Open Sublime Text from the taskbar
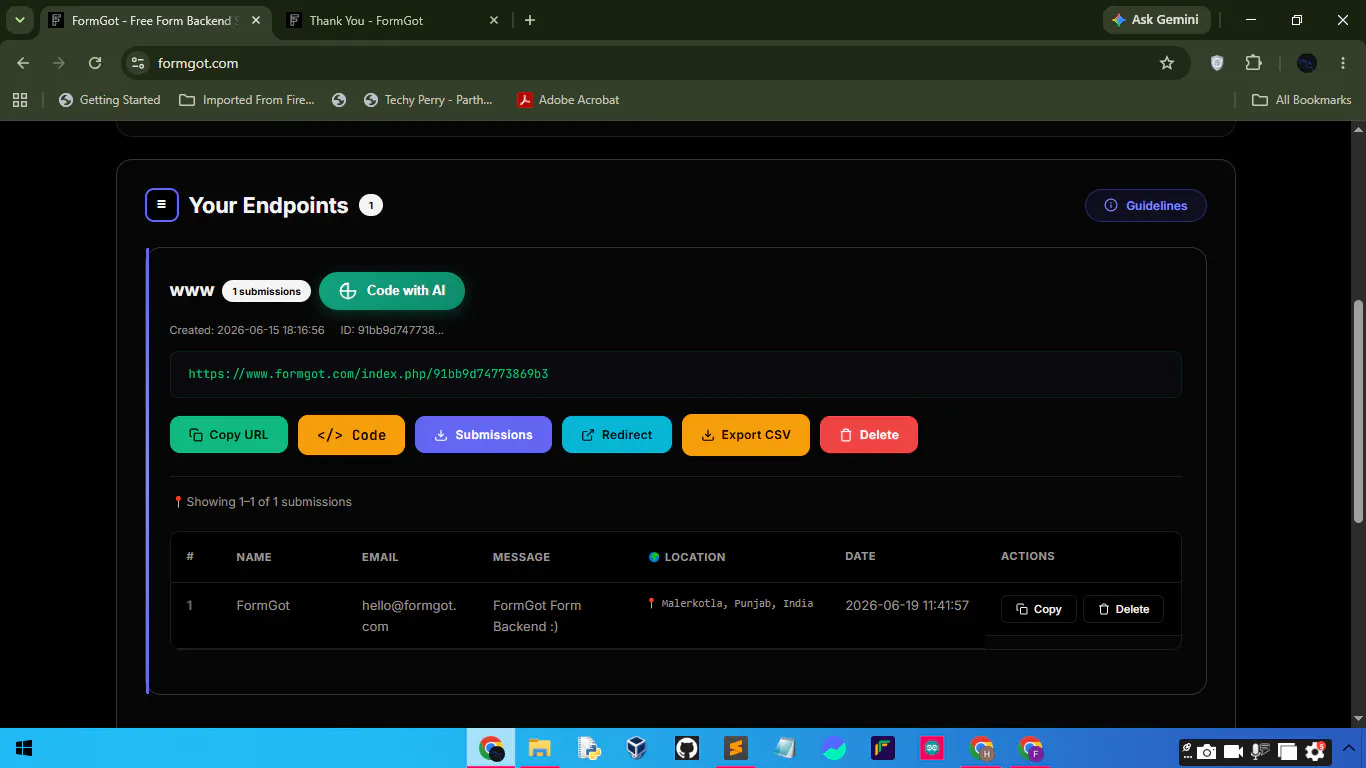 tap(735, 748)
